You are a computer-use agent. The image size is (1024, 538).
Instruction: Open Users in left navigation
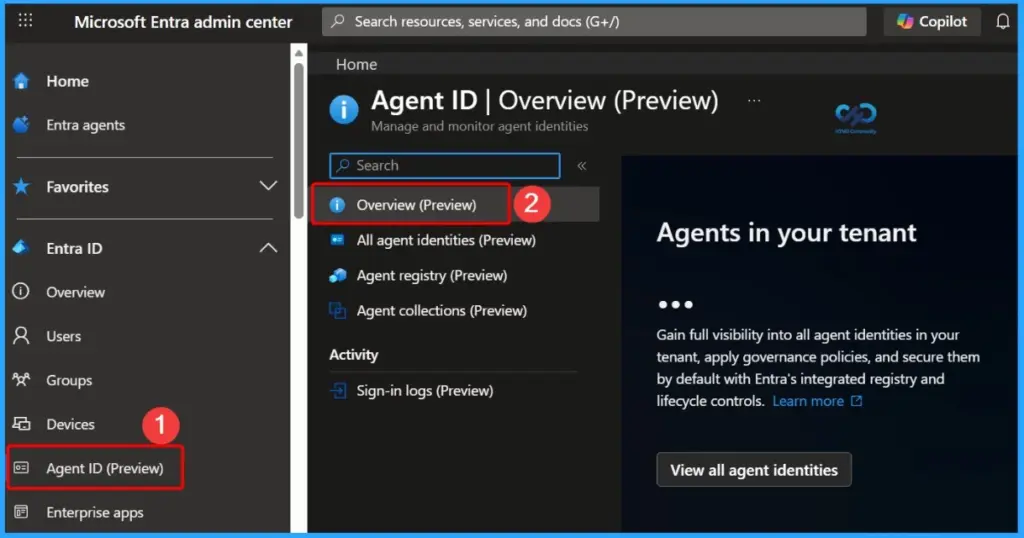tap(63, 336)
